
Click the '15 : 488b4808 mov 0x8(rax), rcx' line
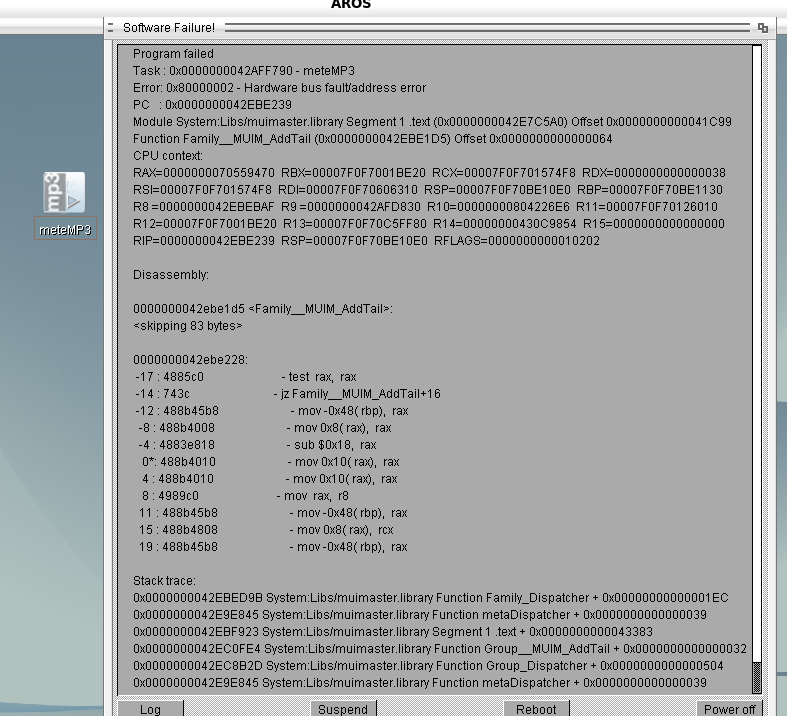(266, 530)
